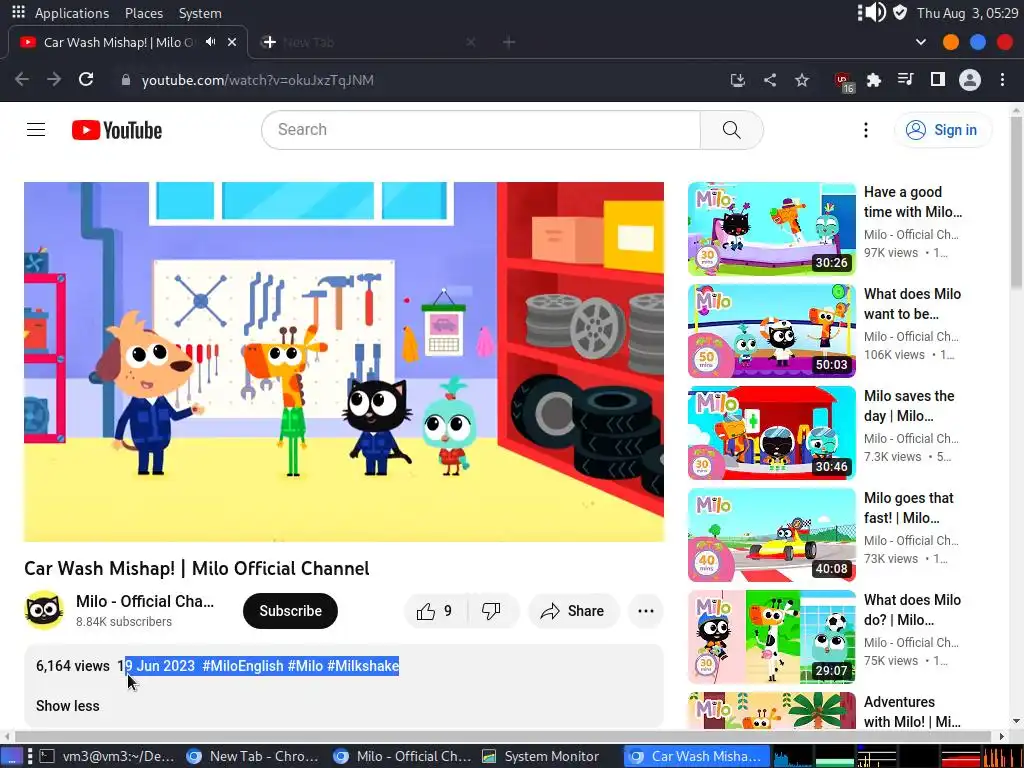
Task: Open 'Milo saves the day' video title
Action: pyautogui.click(x=909, y=406)
